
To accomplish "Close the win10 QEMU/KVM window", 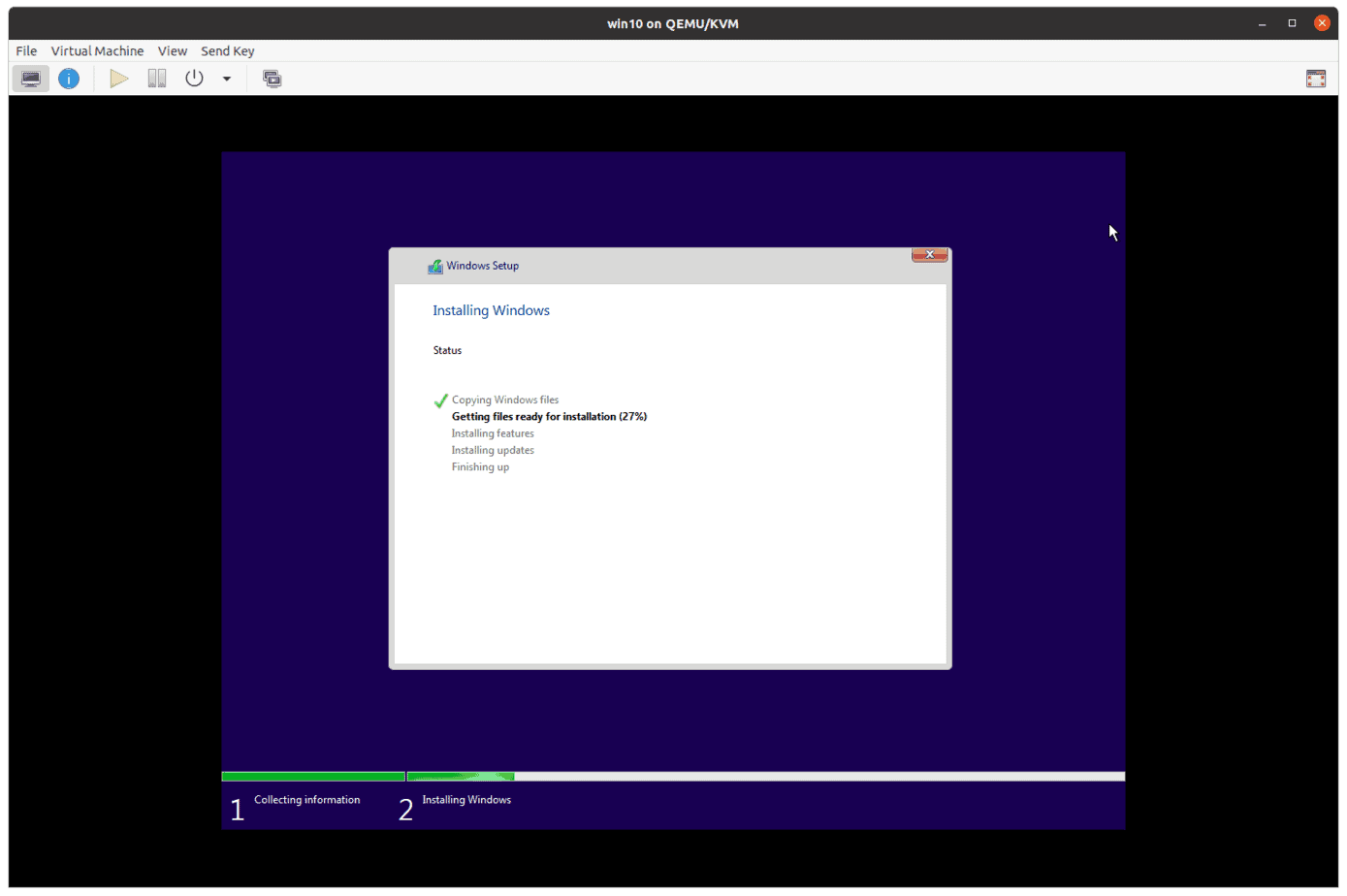I will tap(1322, 23).
